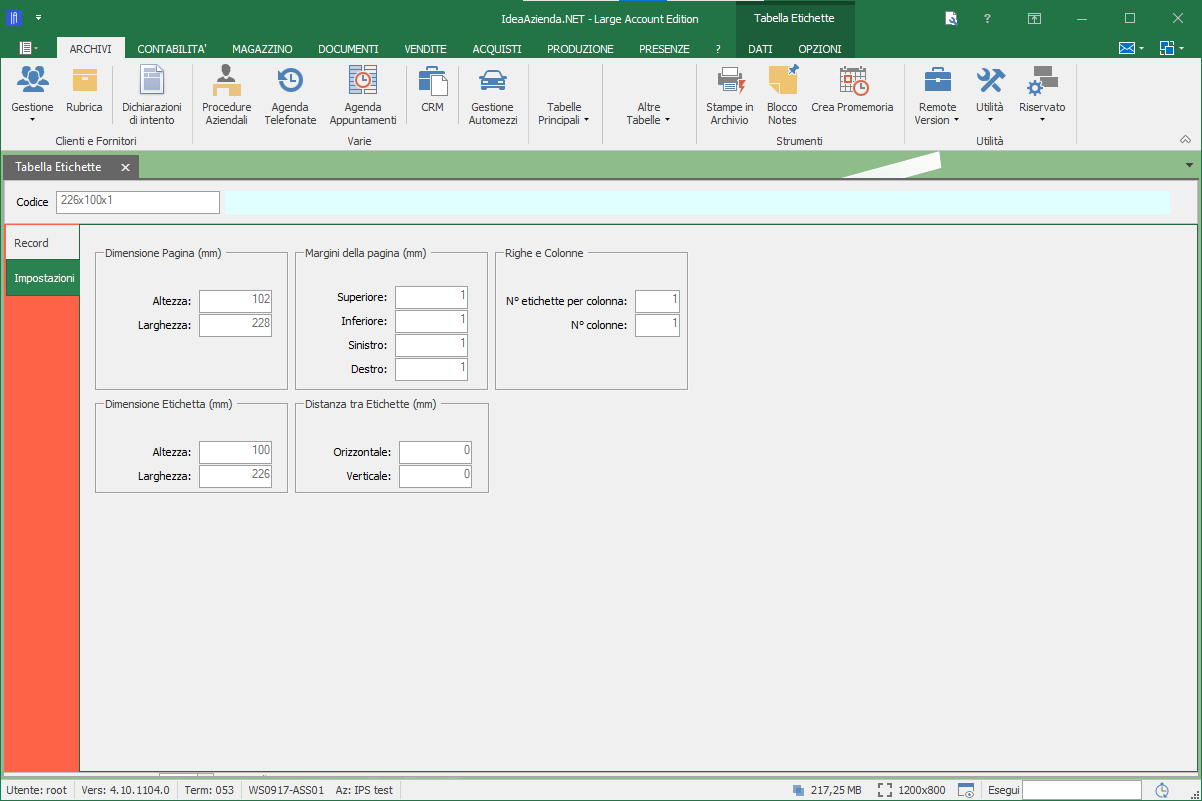Click the page Altezza field showing 102
This screenshot has width=1202, height=801.
[236, 301]
